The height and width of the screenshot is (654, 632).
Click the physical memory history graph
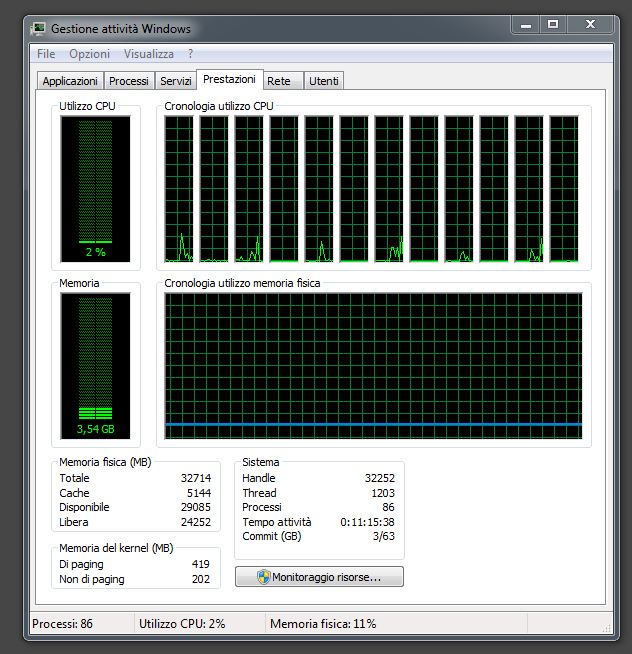tap(373, 366)
